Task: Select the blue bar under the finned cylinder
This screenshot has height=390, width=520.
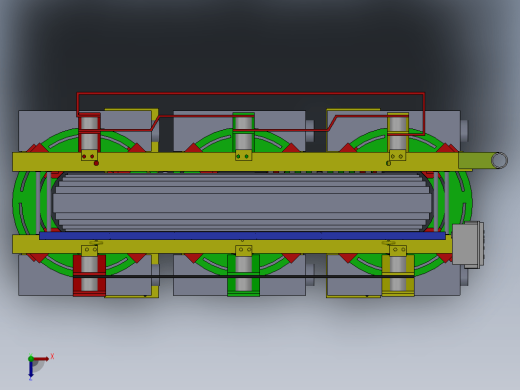Action: [242, 236]
